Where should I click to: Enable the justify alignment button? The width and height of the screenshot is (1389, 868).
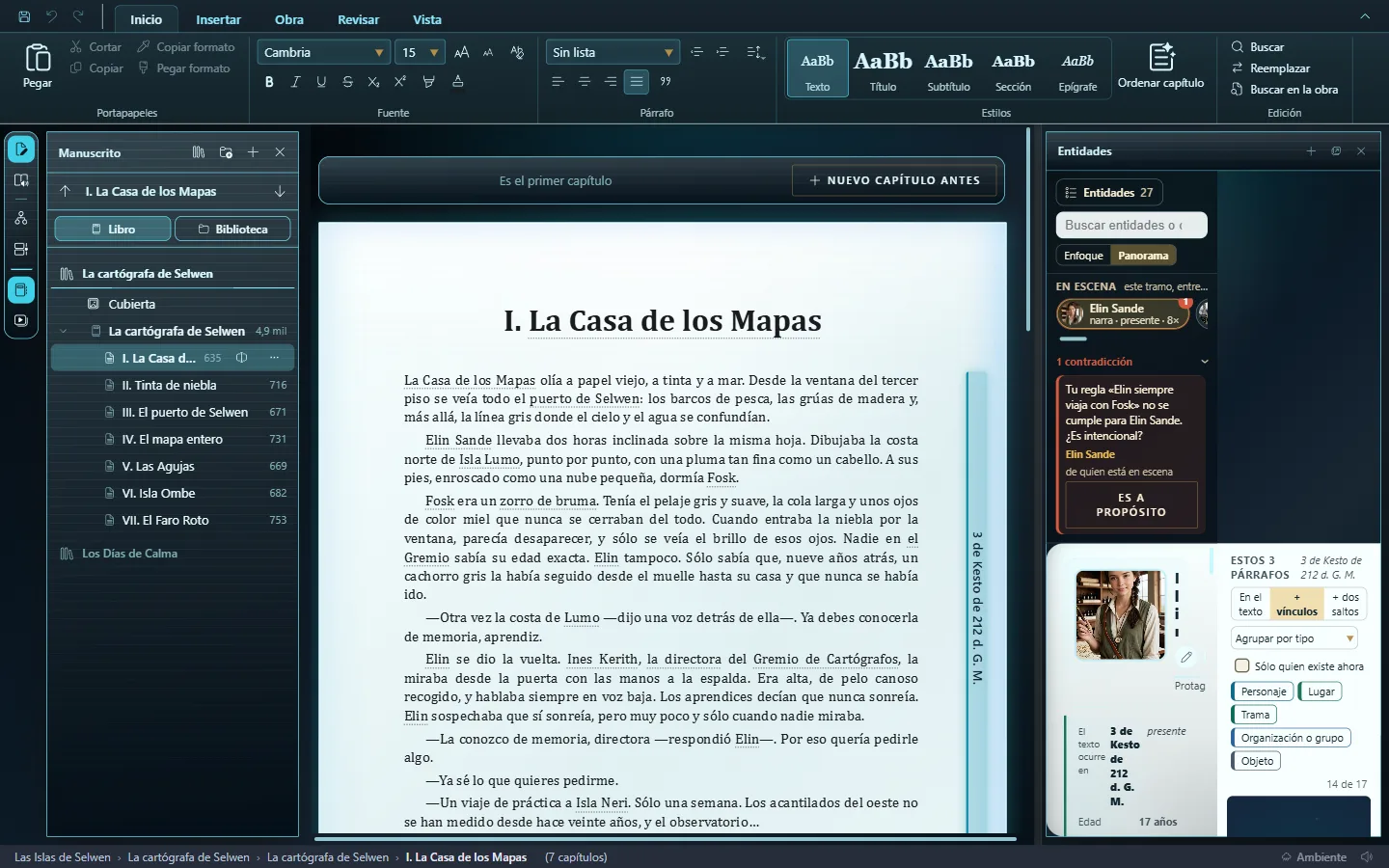coord(637,82)
